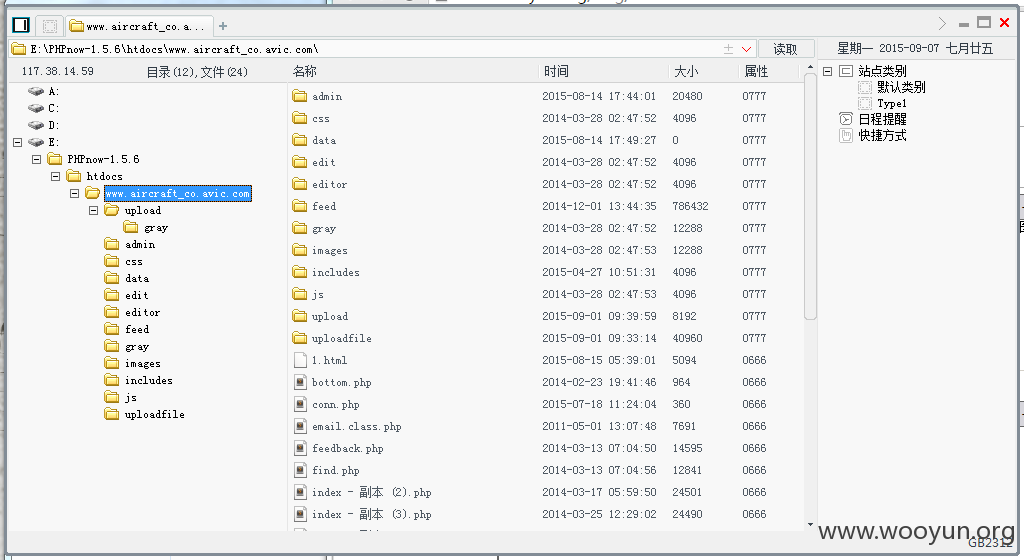This screenshot has width=1024, height=560.
Task: Click the find.php file icon
Action: coord(300,470)
